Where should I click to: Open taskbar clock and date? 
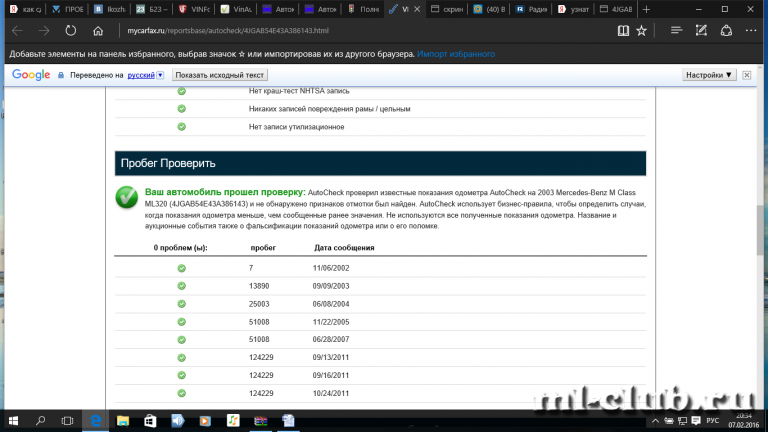point(744,421)
